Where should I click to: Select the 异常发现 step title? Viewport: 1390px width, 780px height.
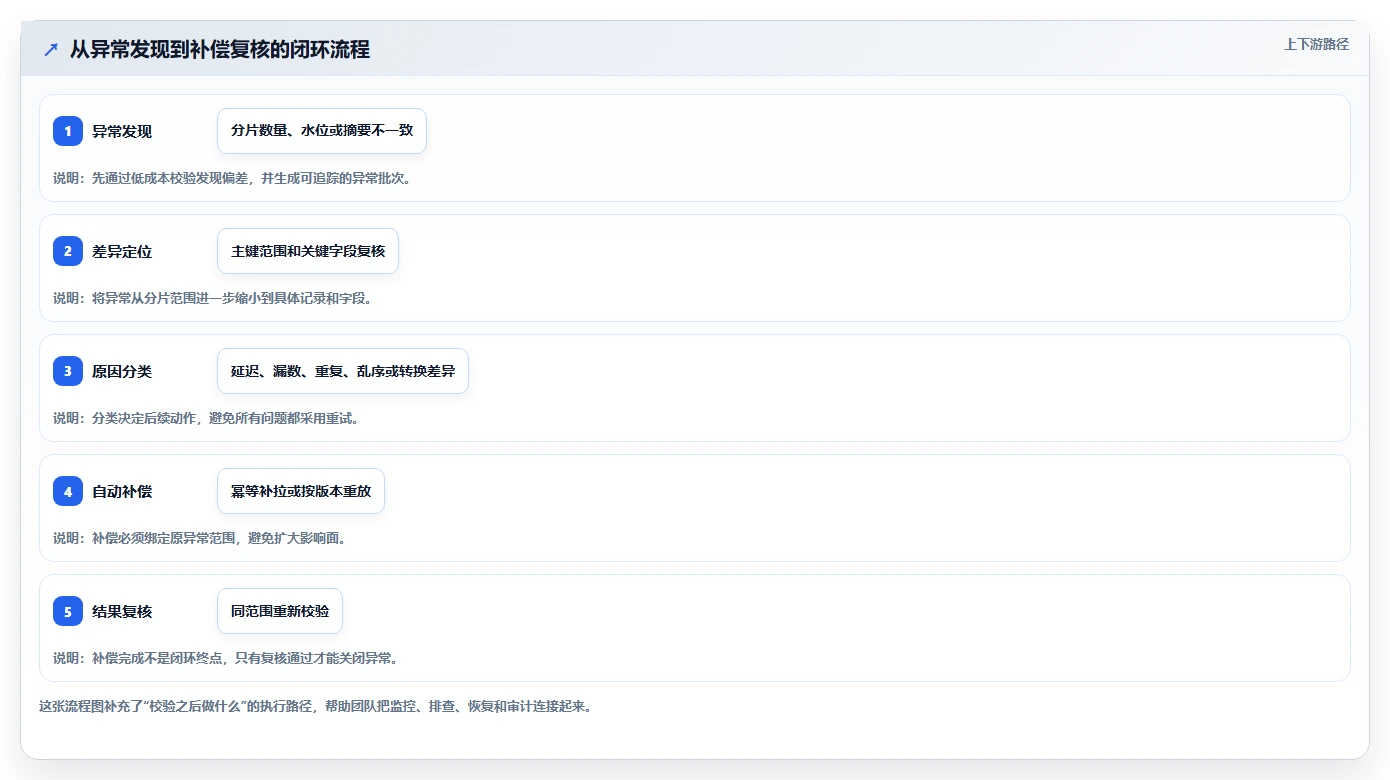pos(122,131)
